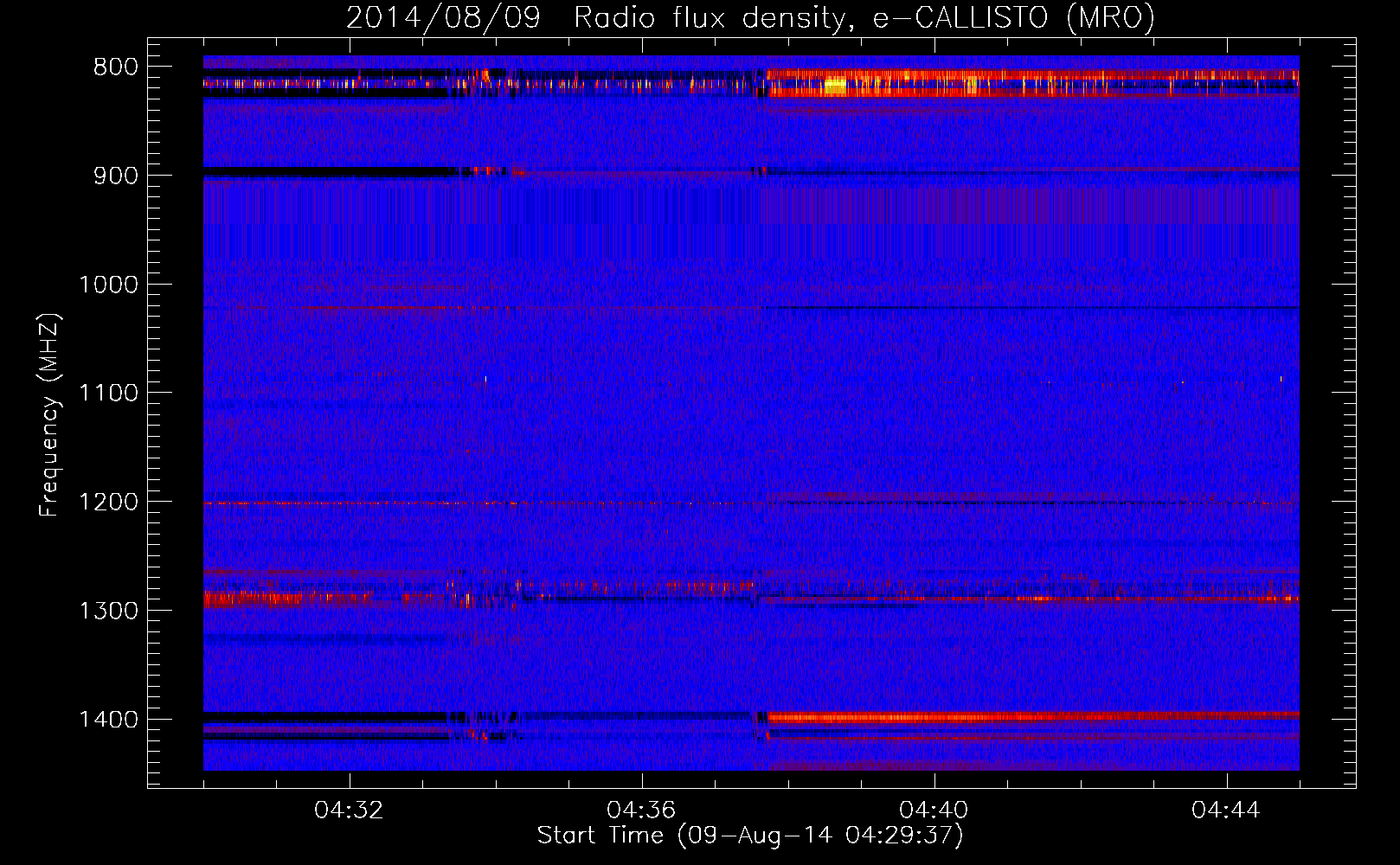1400x865 pixels.
Task: Click the 1300 frequency tick label
Action: pos(108,612)
